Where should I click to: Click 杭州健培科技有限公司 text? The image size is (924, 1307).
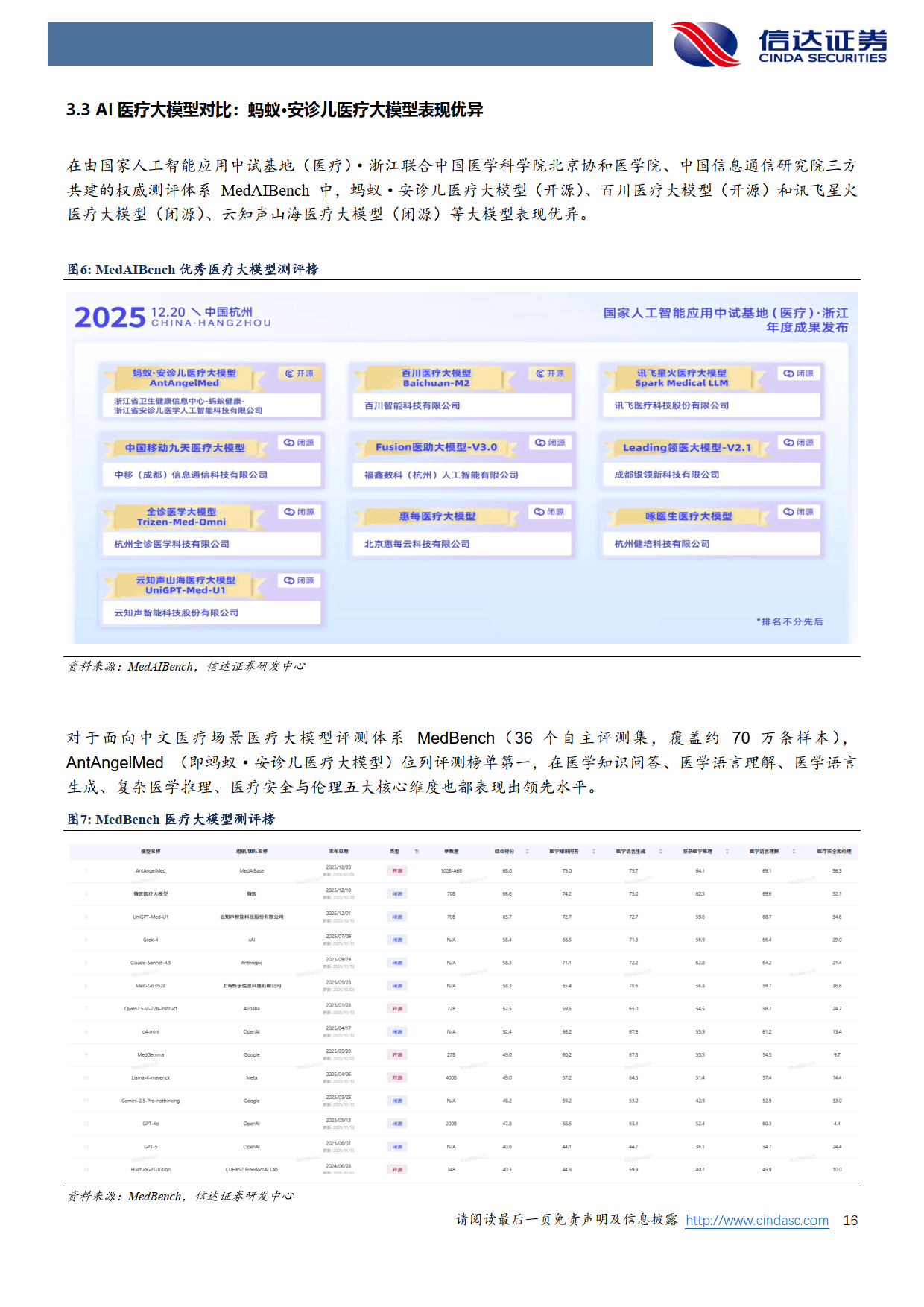click(662, 544)
